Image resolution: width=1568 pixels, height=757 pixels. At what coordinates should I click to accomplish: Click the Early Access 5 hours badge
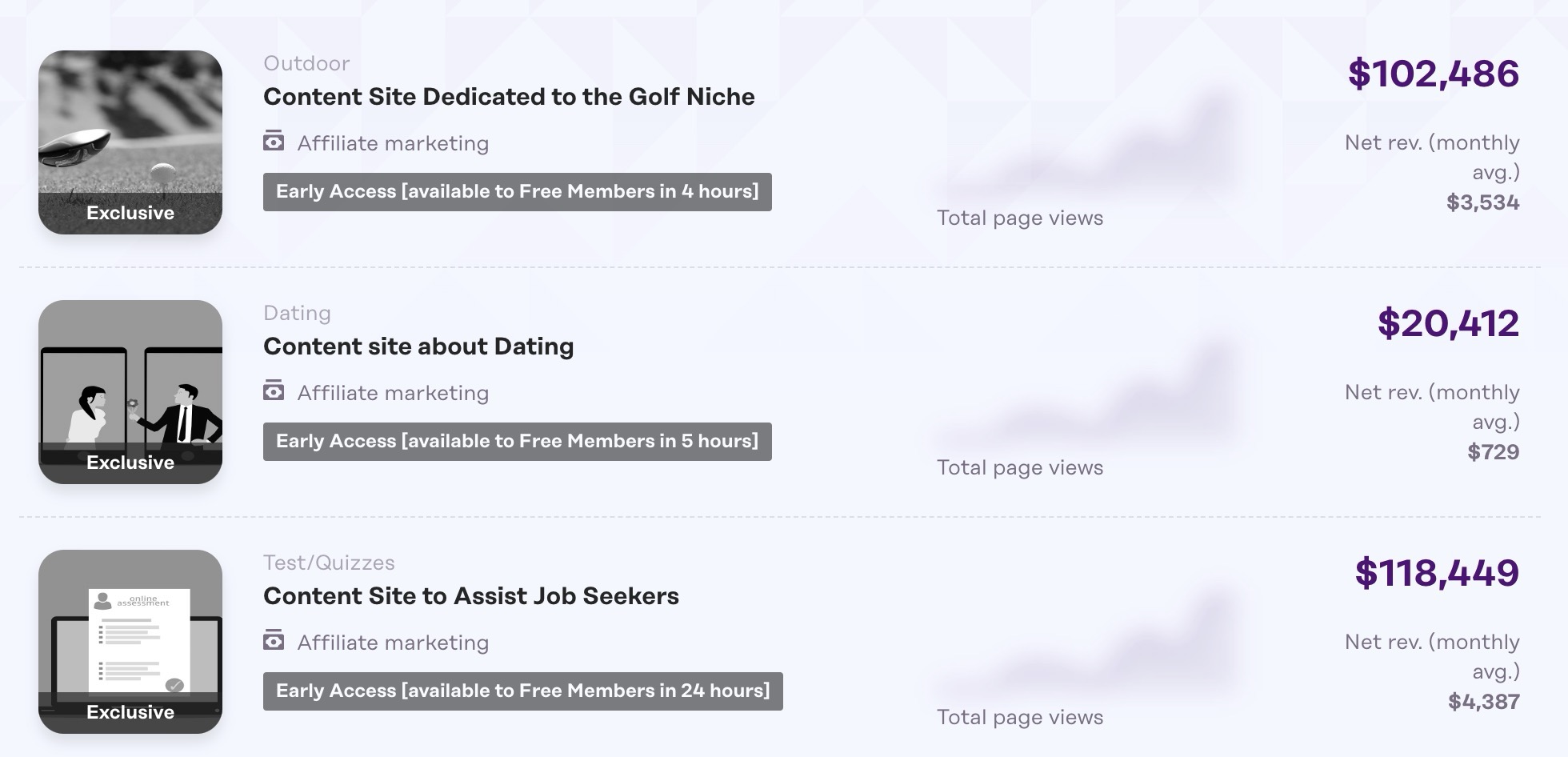pos(517,442)
